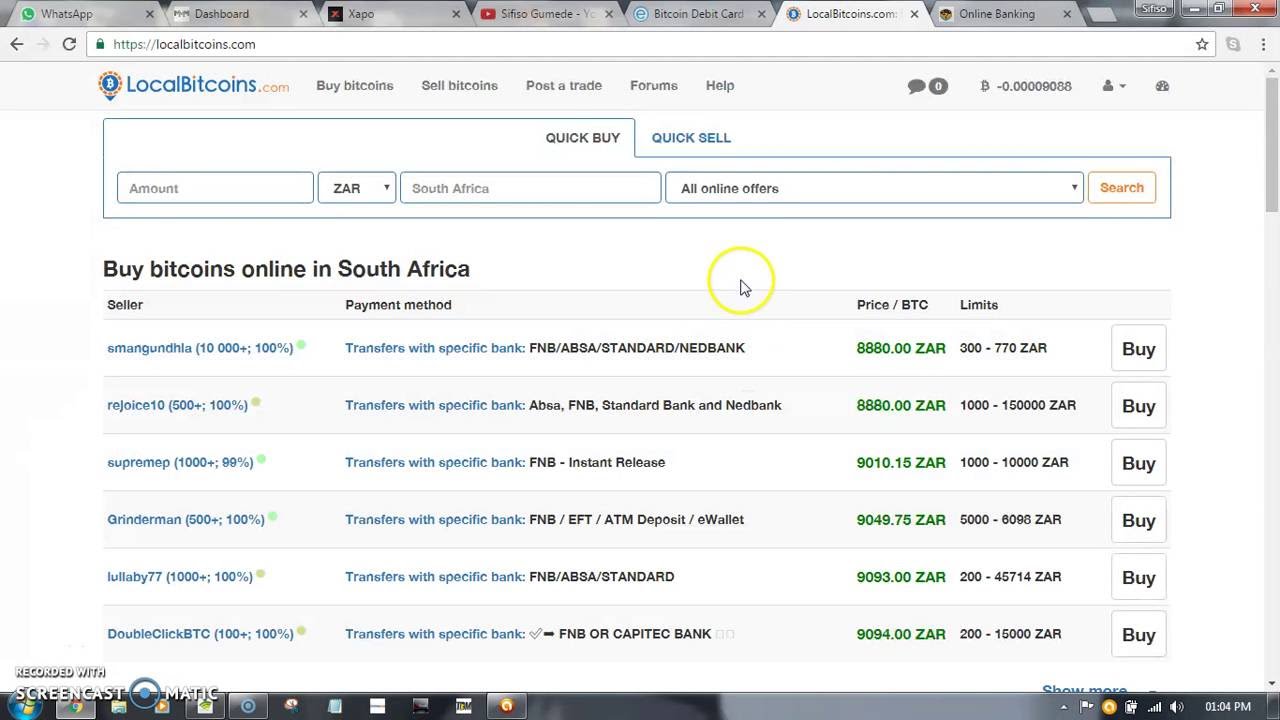
Task: Open smangundhla's Transfers with specific bank link
Action: [435, 348]
